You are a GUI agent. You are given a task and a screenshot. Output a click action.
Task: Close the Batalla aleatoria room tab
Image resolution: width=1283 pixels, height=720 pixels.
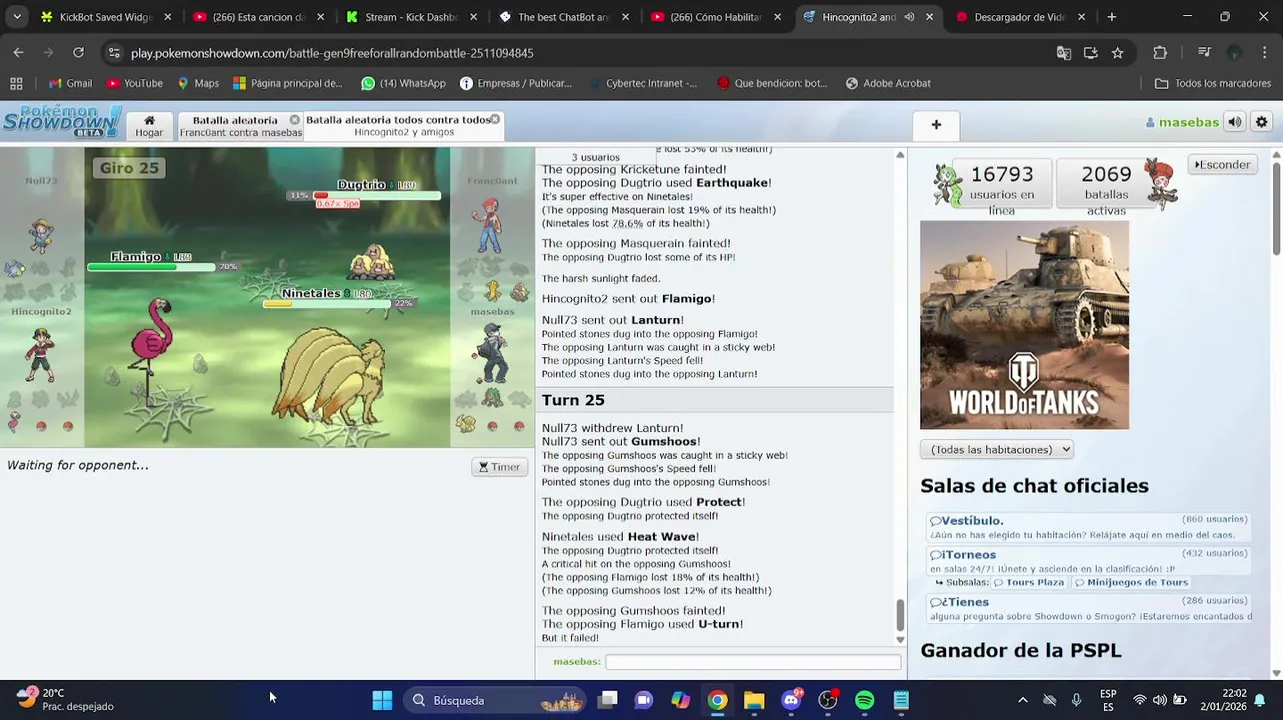295,120
